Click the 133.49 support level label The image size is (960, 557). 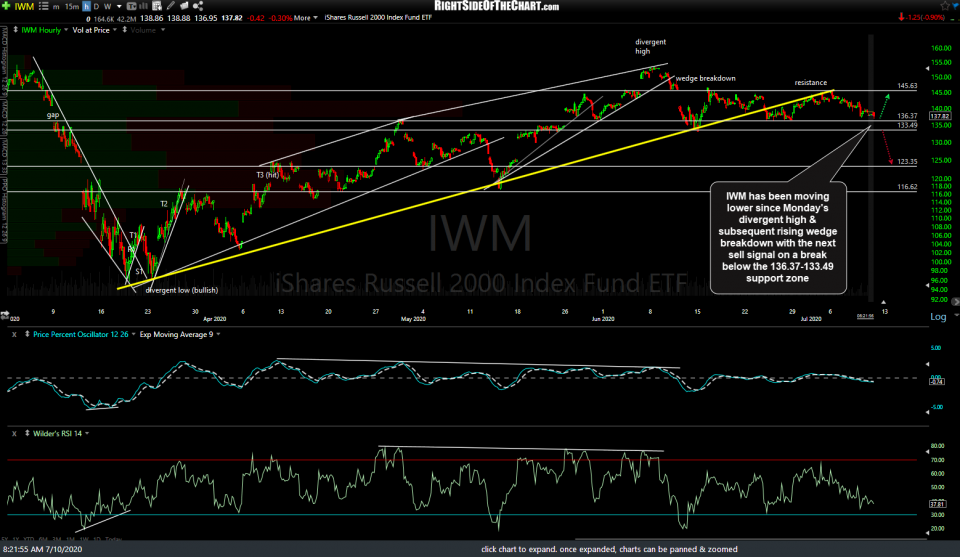click(907, 125)
